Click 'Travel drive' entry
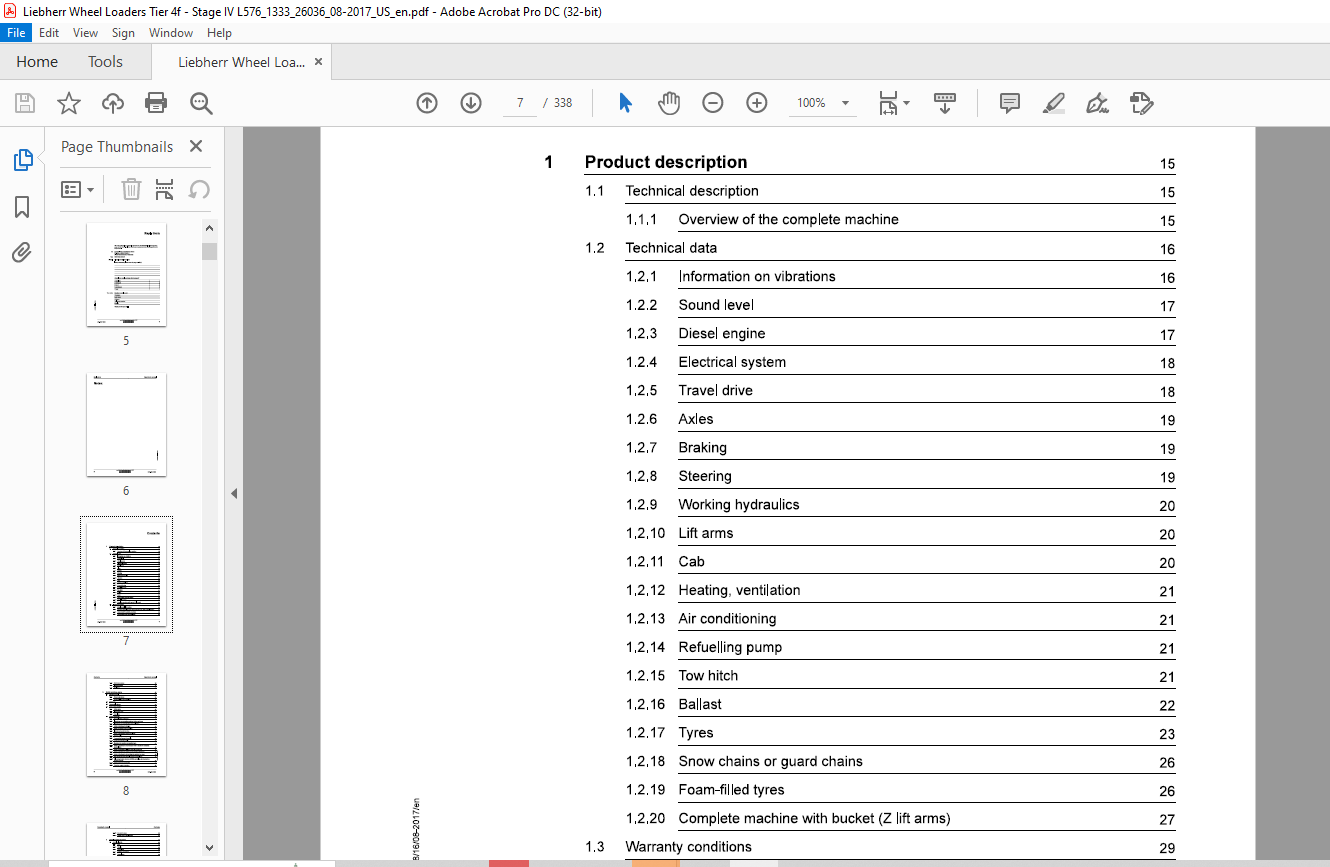Screen dimensions: 1330x867 (716, 390)
